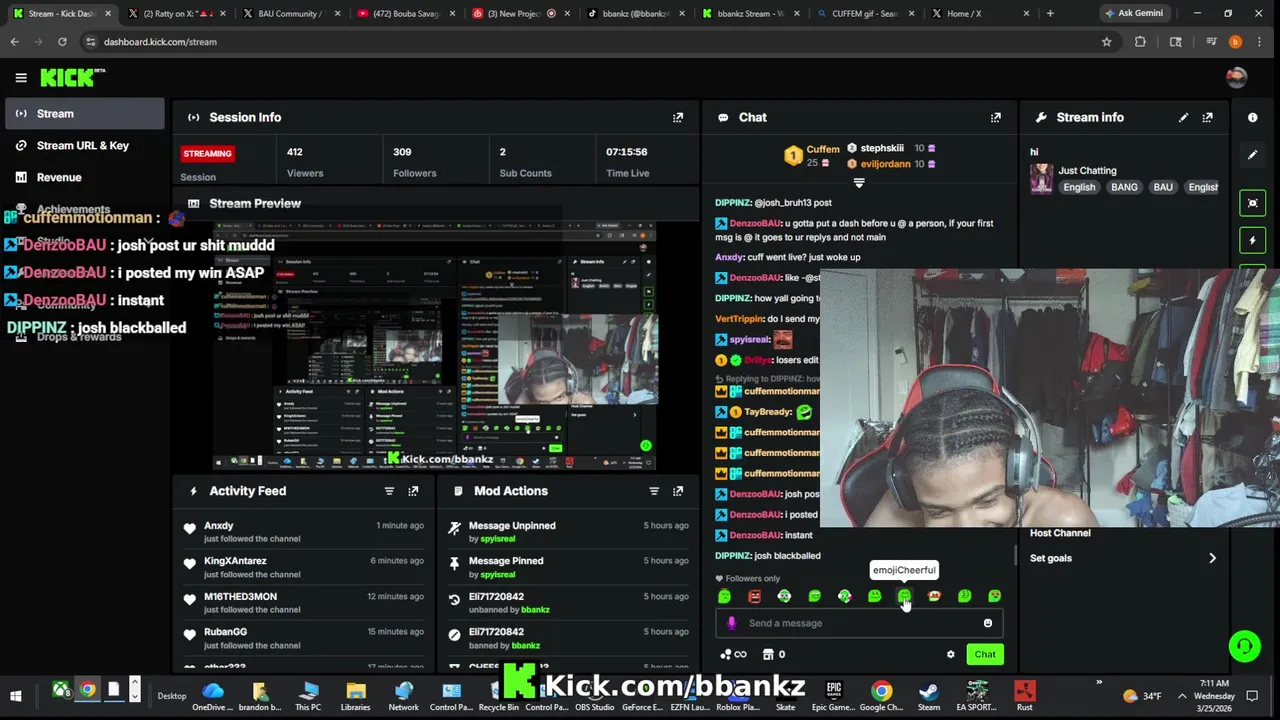1280x720 pixels.
Task: Click the BANG stream tag
Action: click(1124, 187)
